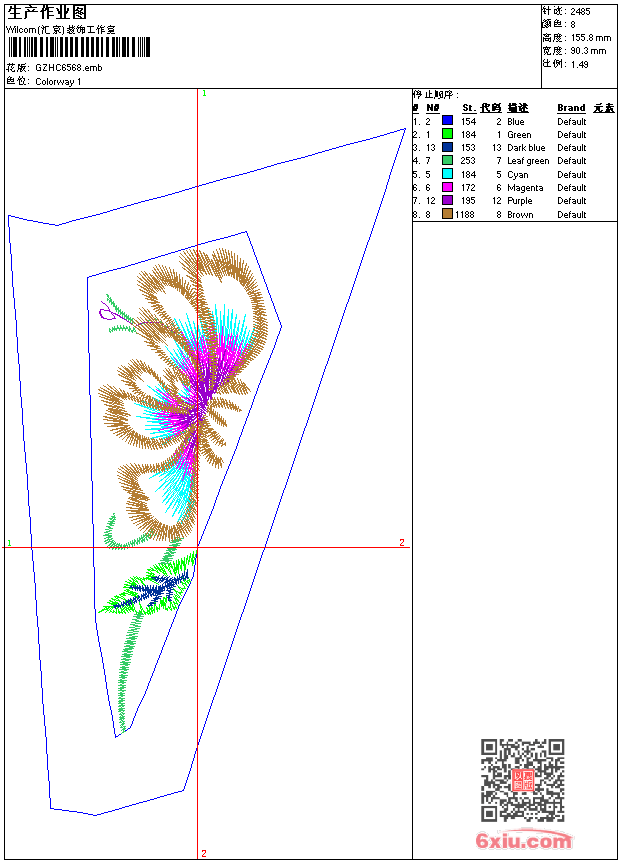Image resolution: width=620 pixels, height=860 pixels.
Task: Click the Brand column header
Action: [x=571, y=108]
